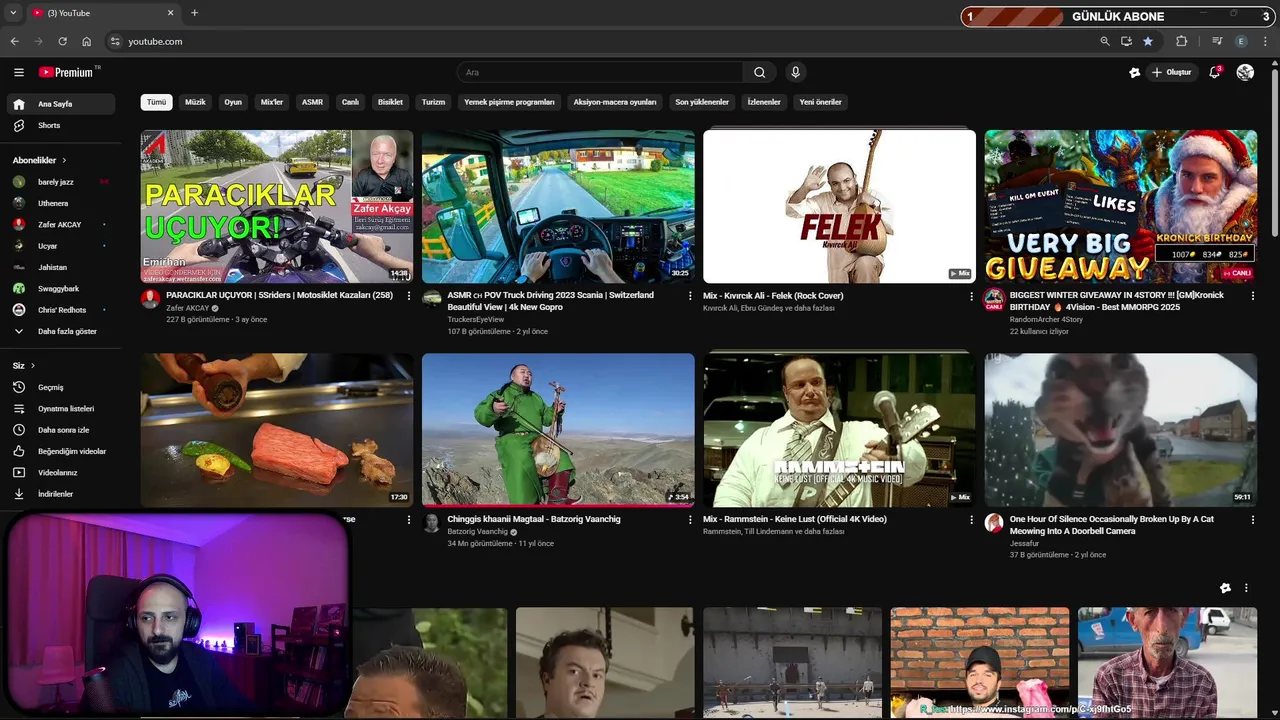Open Jahistan subscription channel
The image size is (1280, 720).
pos(61,267)
